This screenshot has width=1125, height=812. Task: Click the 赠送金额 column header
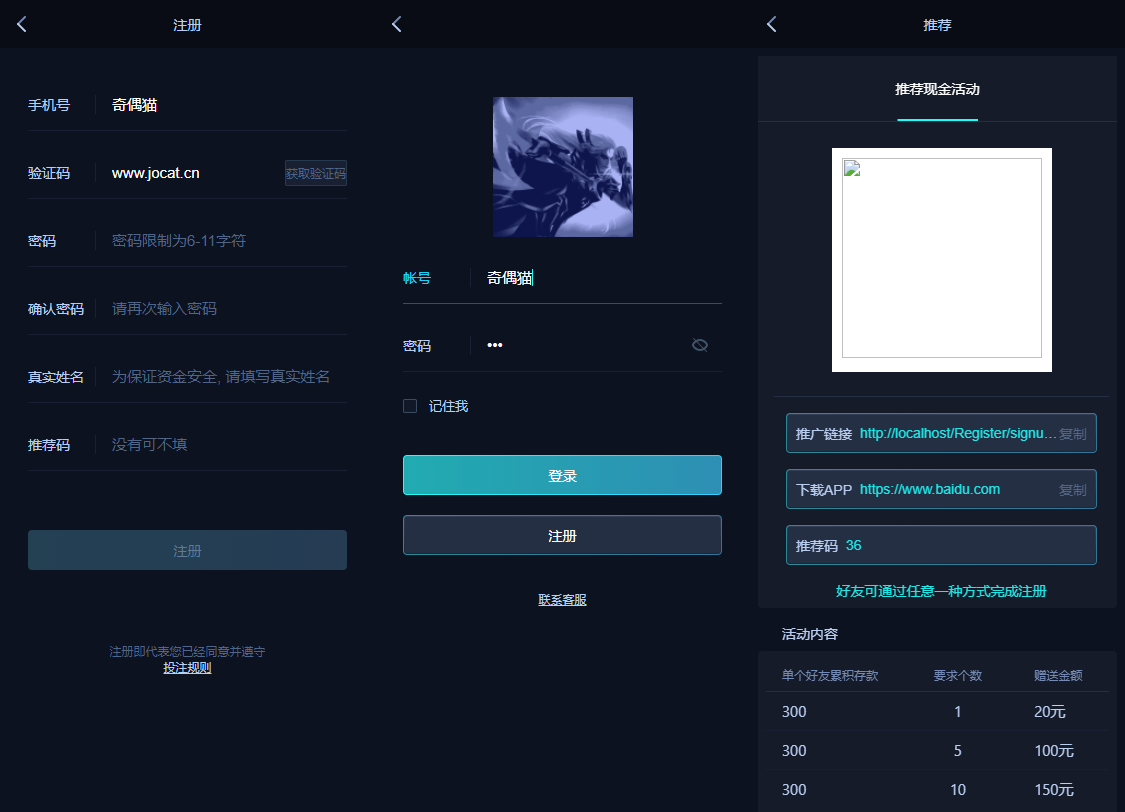[x=1058, y=676]
